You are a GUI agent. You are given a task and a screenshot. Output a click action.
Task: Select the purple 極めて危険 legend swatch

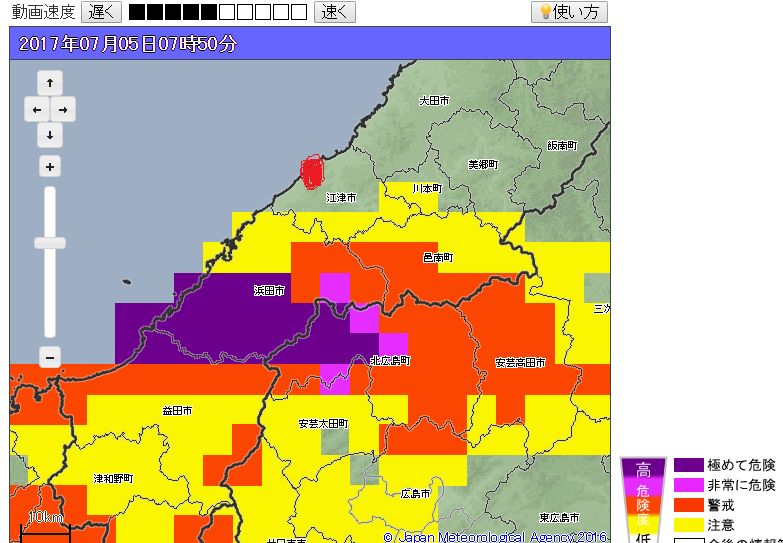tap(689, 465)
